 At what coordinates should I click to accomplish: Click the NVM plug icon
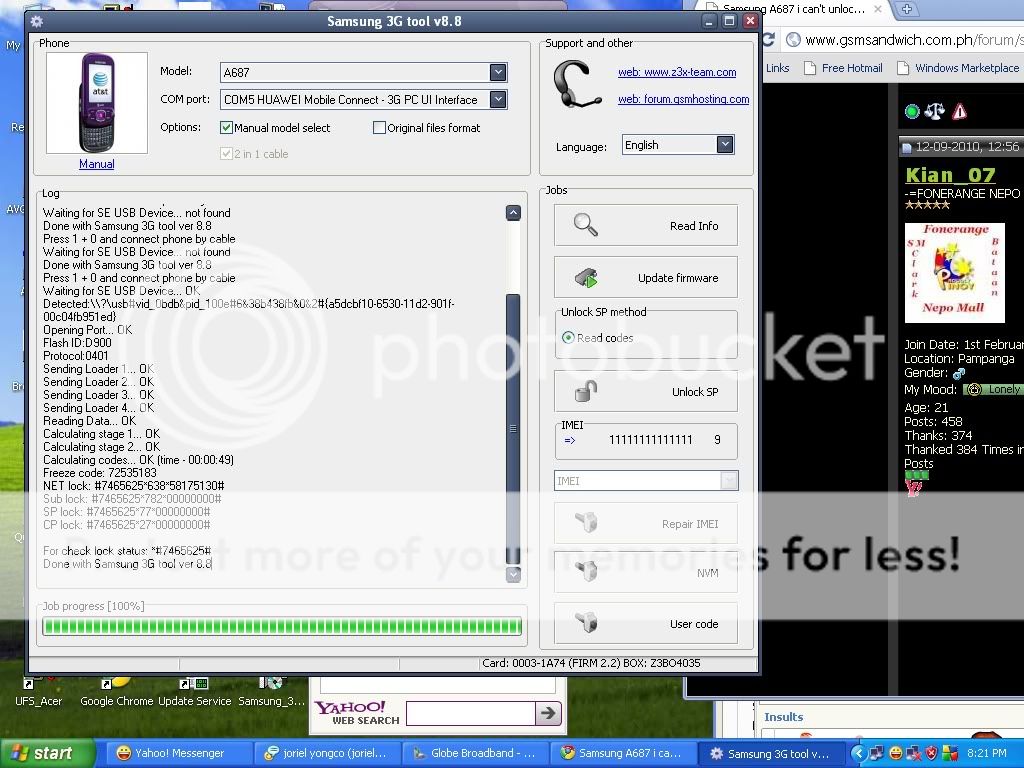click(586, 571)
